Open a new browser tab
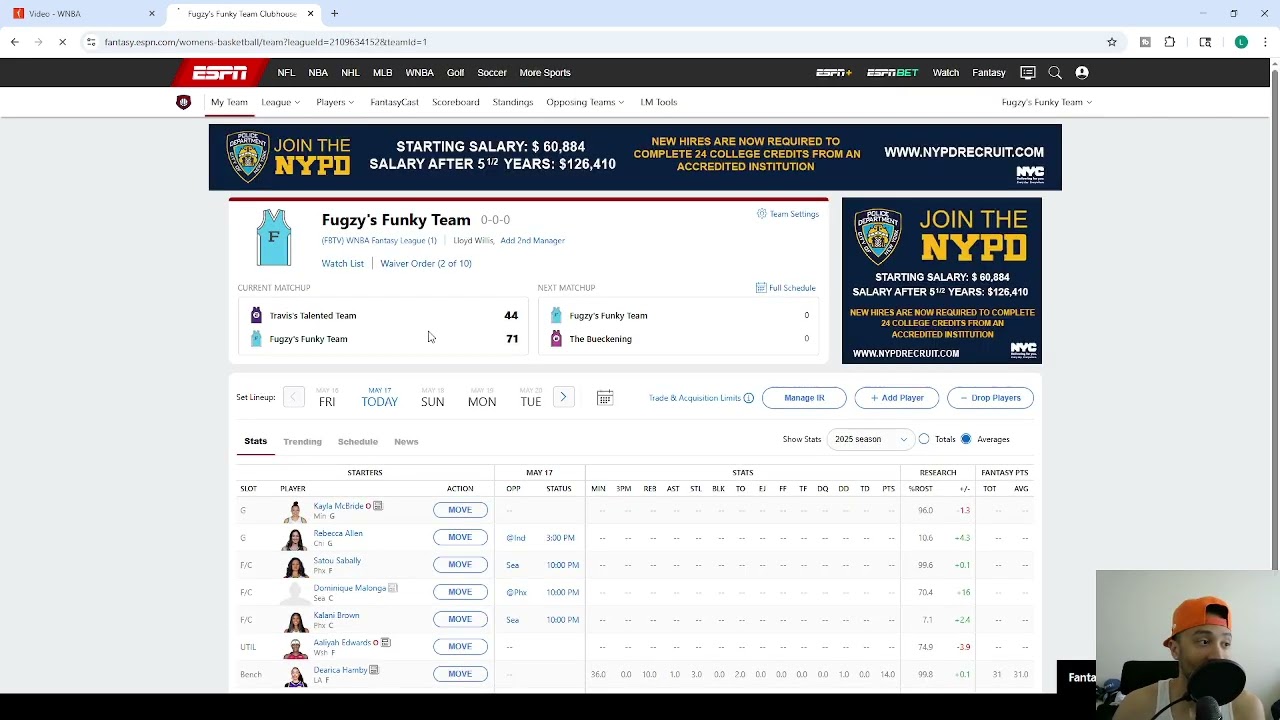1280x720 pixels. [x=334, y=14]
